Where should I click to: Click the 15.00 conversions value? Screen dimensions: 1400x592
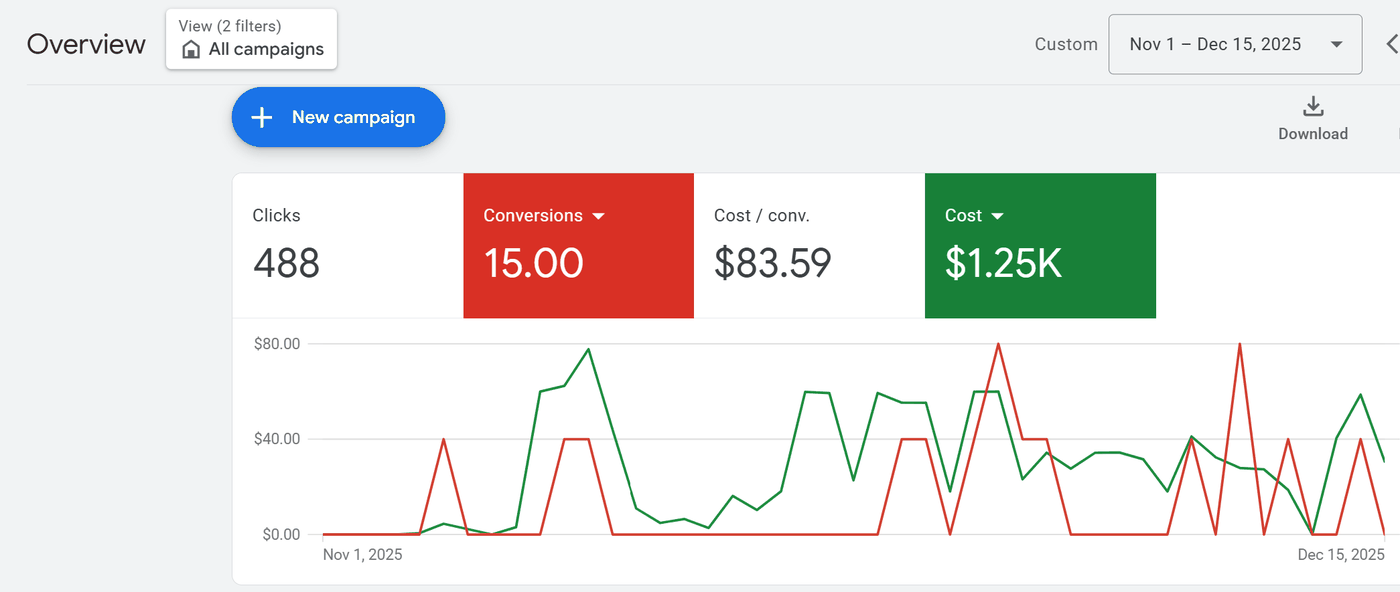[x=533, y=263]
